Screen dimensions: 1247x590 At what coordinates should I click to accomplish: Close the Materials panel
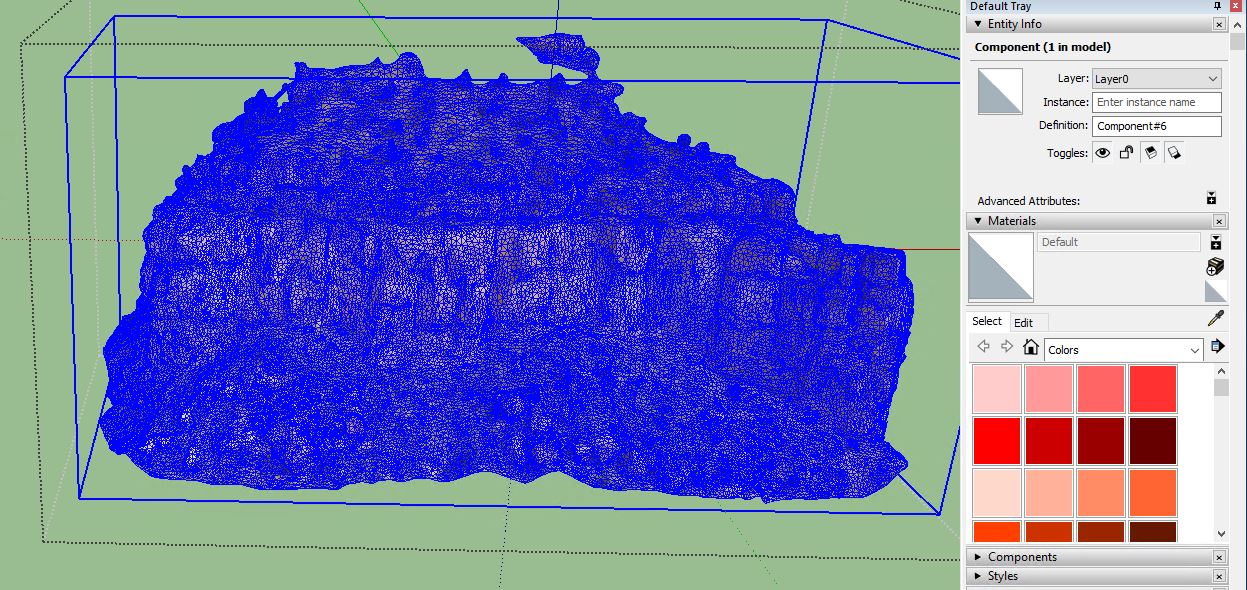(x=1219, y=221)
